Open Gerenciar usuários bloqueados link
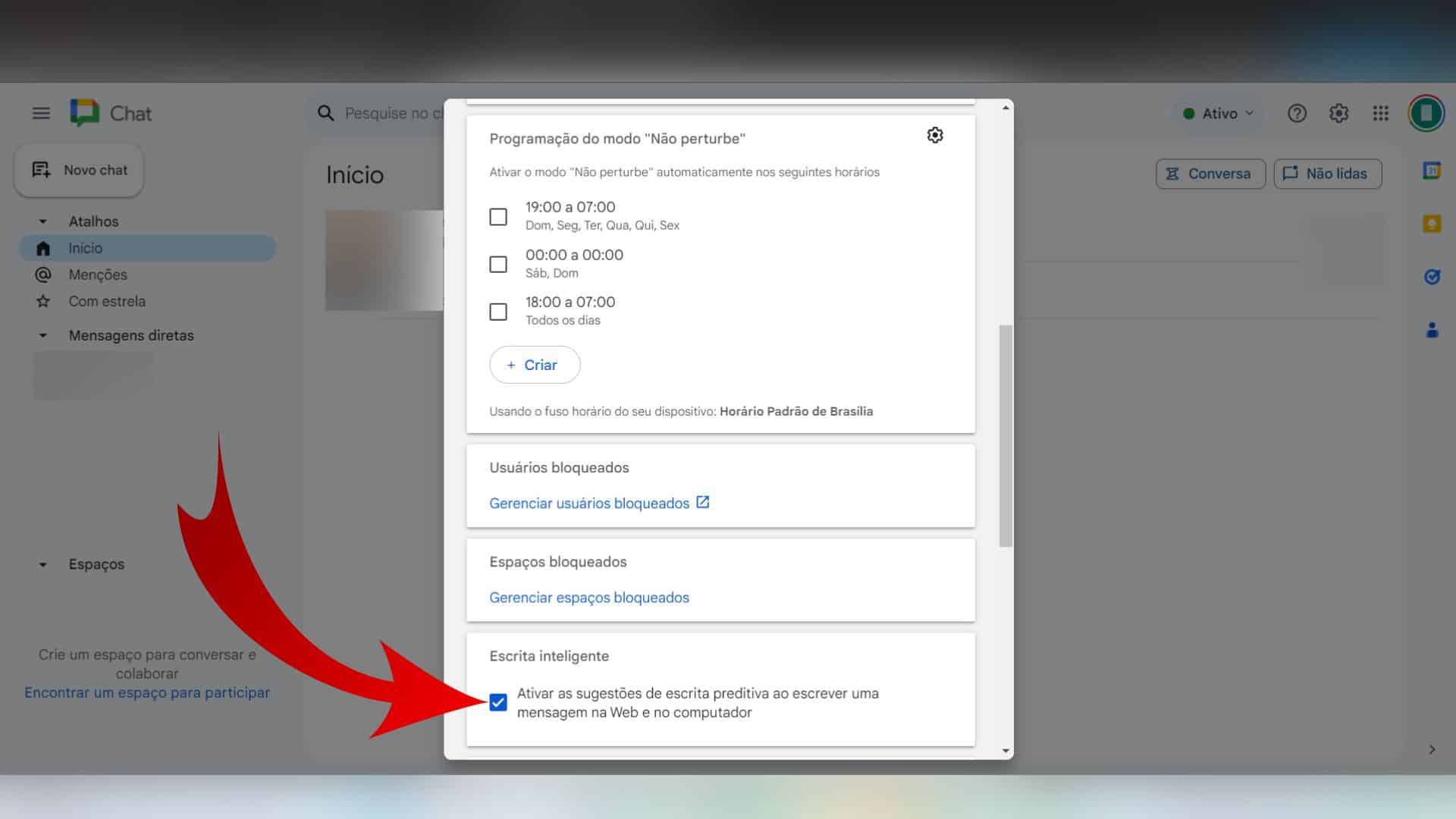 pyautogui.click(x=599, y=503)
